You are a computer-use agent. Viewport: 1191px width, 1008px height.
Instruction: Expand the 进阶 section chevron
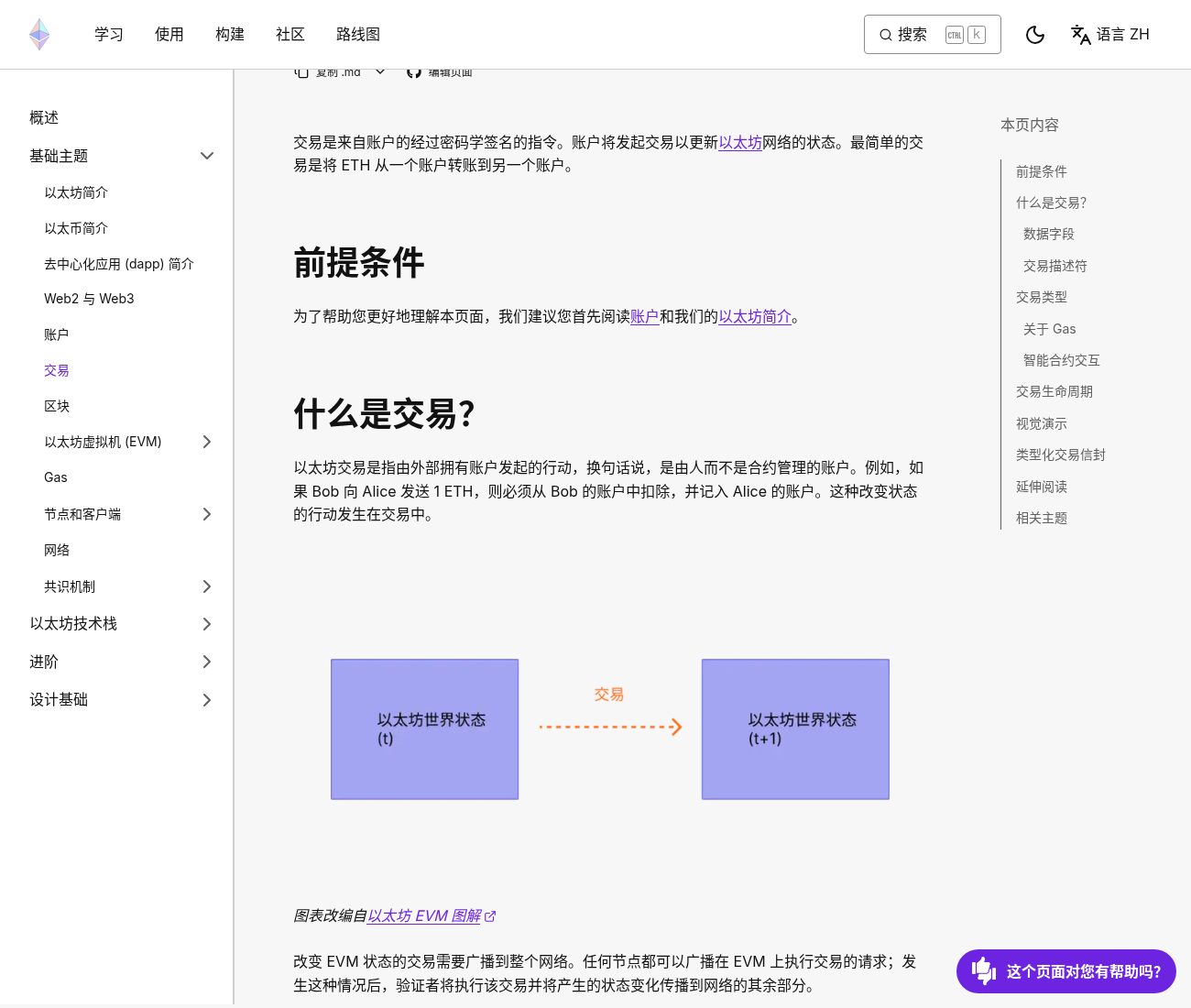(207, 662)
